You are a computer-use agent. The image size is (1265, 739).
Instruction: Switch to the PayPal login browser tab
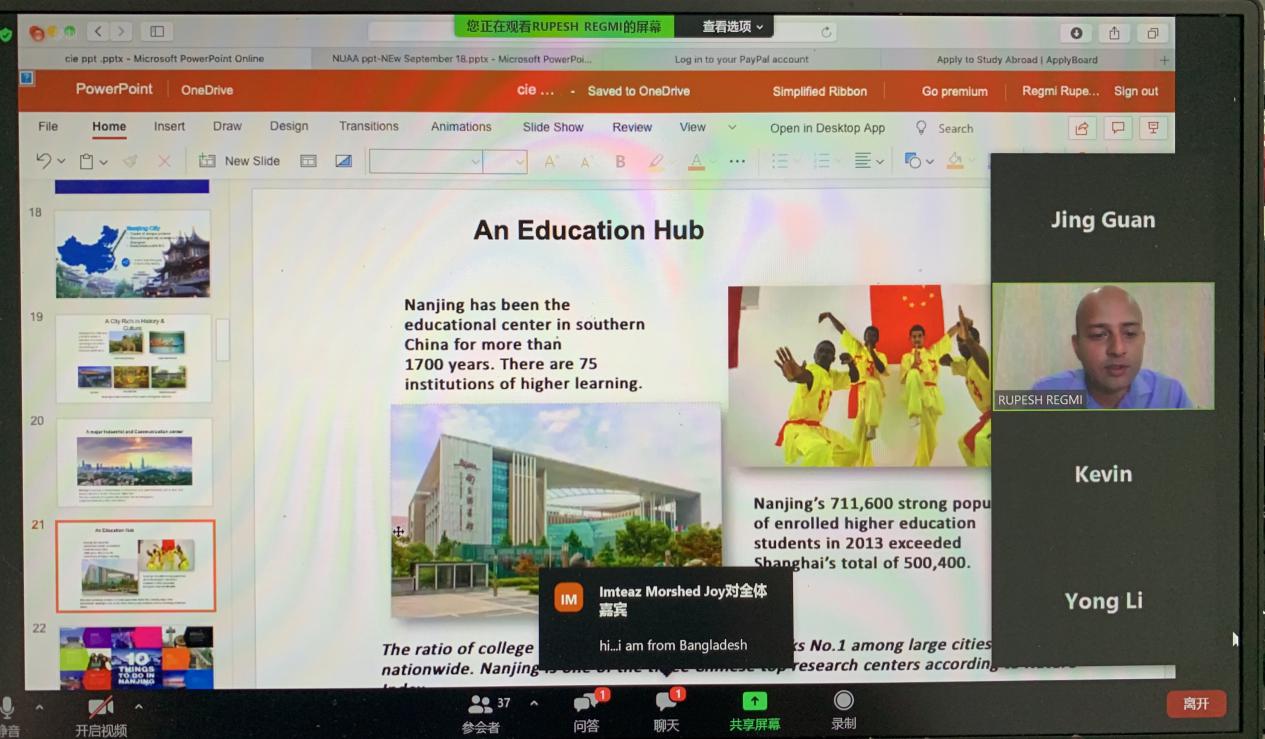741,60
